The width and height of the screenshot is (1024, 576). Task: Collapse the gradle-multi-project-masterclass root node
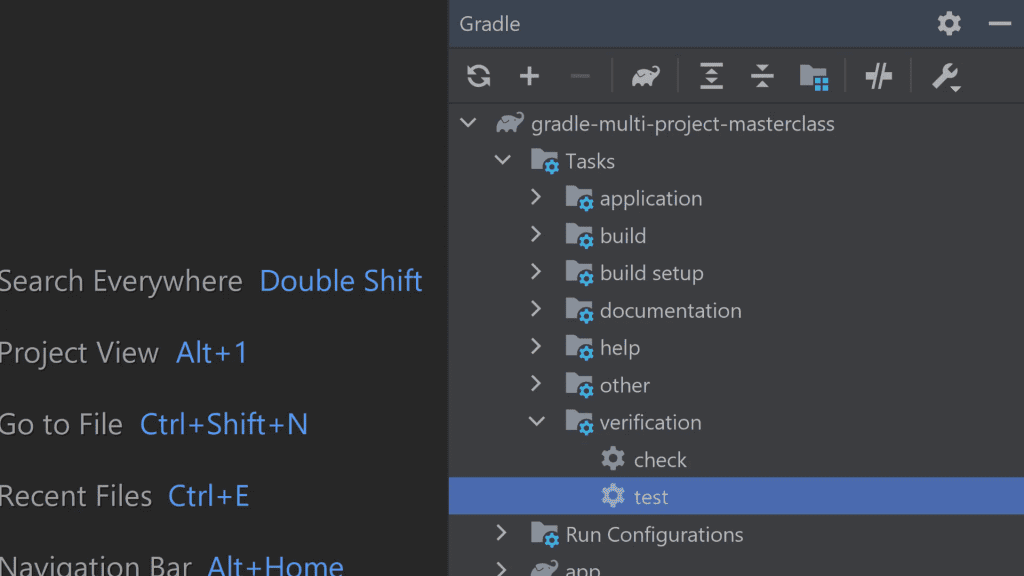point(468,122)
